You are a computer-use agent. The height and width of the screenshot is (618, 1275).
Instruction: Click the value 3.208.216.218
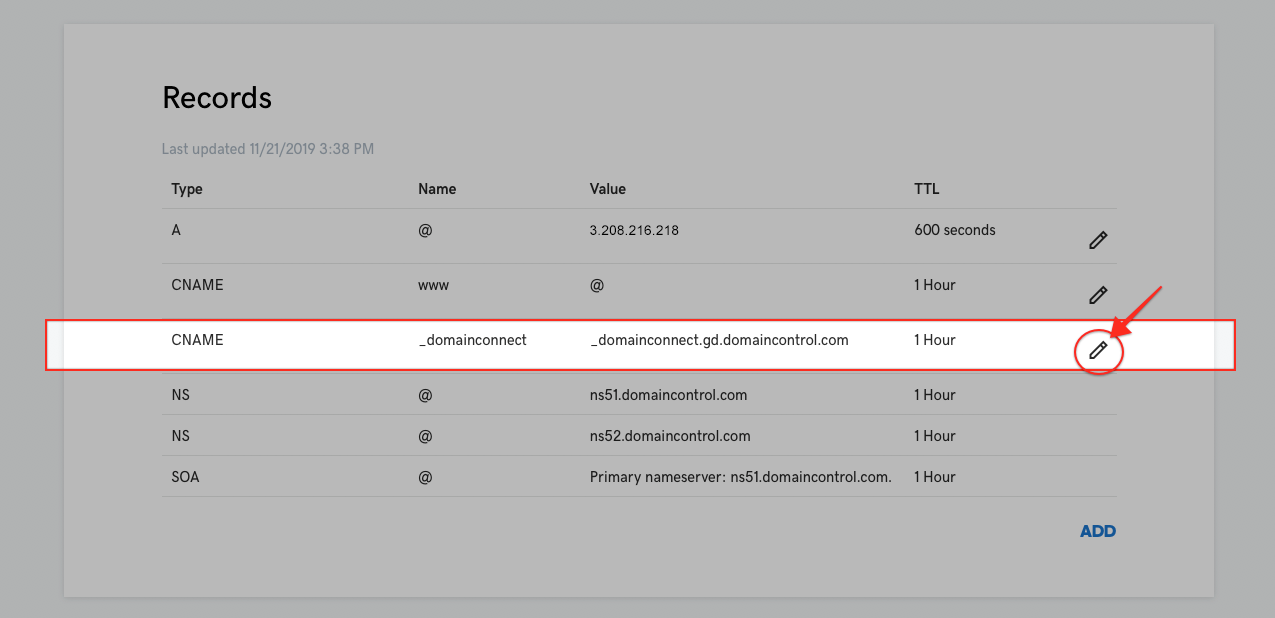634,230
